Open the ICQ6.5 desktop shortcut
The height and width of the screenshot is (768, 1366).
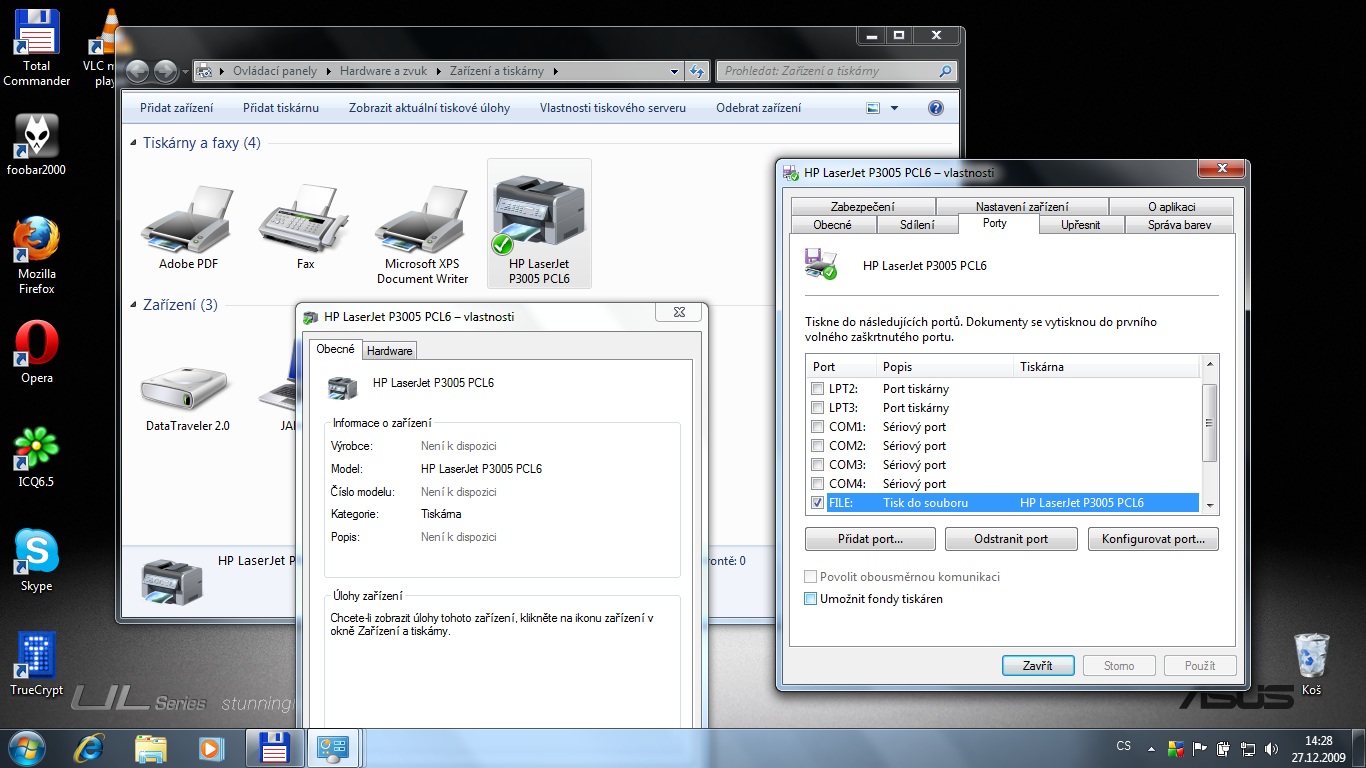pyautogui.click(x=37, y=457)
